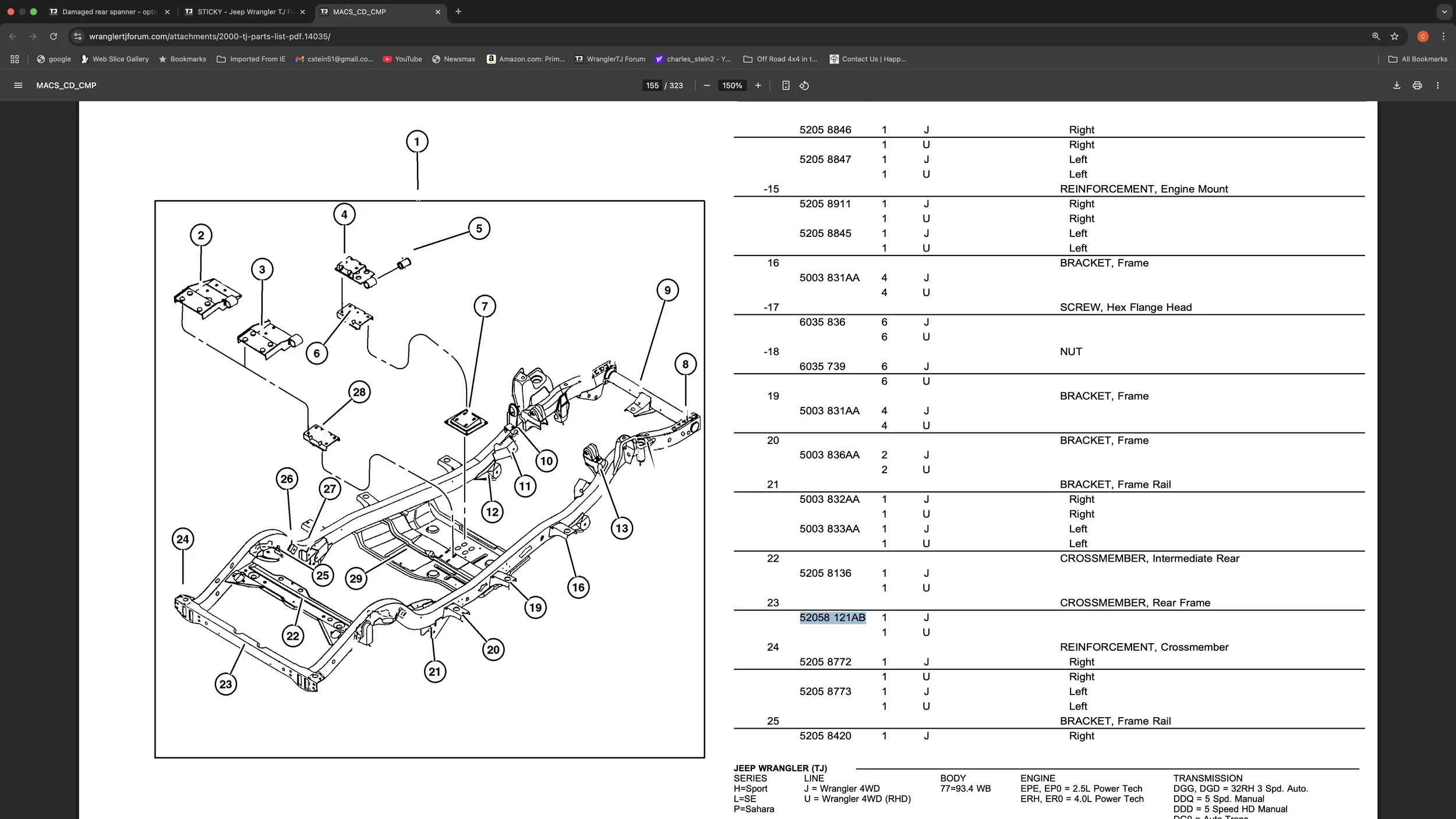The height and width of the screenshot is (819, 1456).
Task: Click the browser forward arrow
Action: (33, 36)
